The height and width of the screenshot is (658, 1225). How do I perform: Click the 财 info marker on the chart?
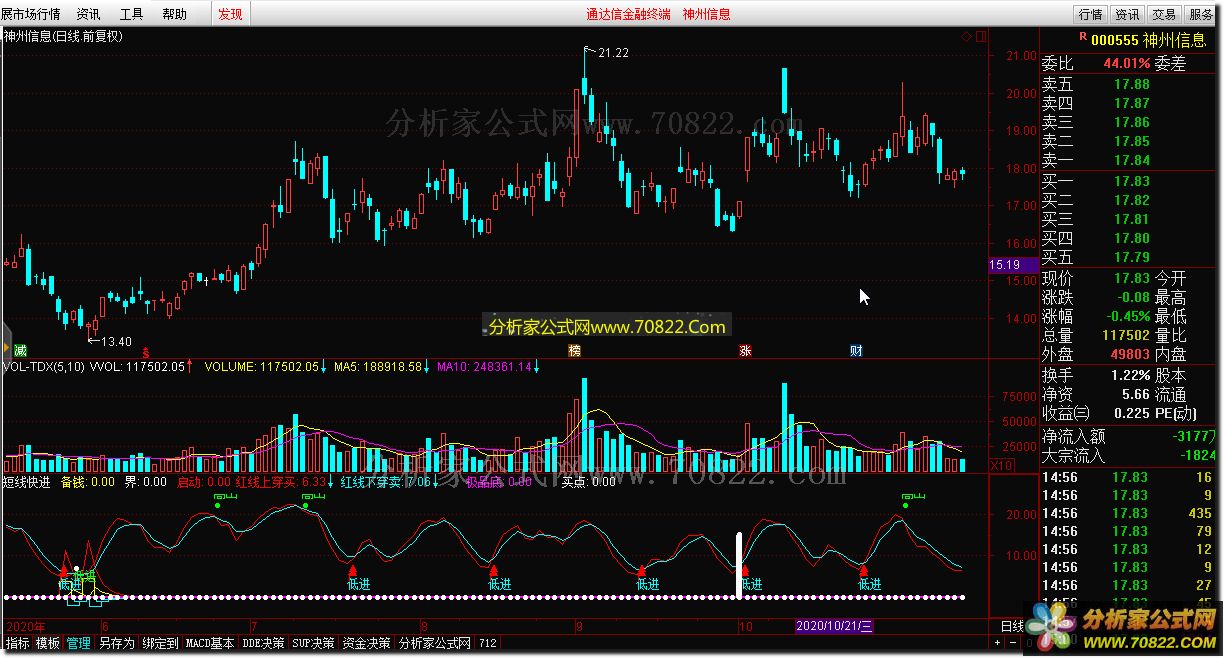pos(856,350)
